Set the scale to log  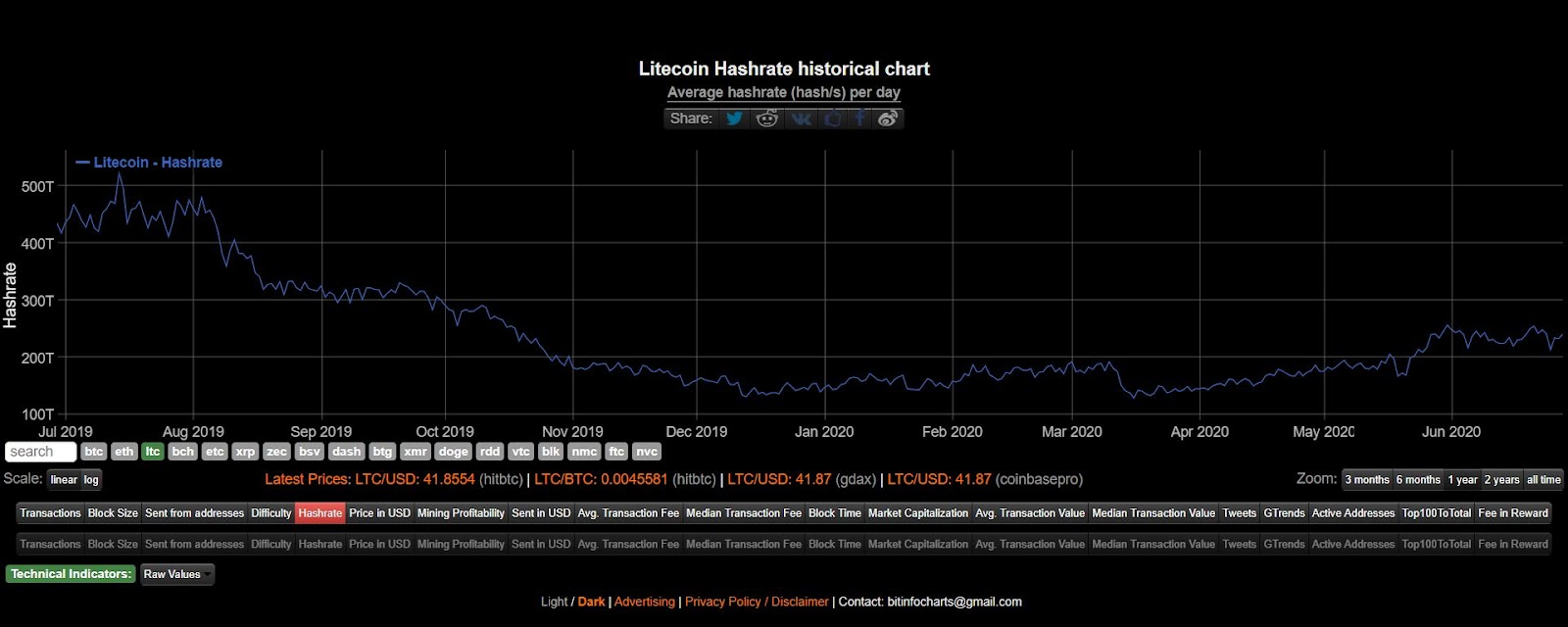91,480
